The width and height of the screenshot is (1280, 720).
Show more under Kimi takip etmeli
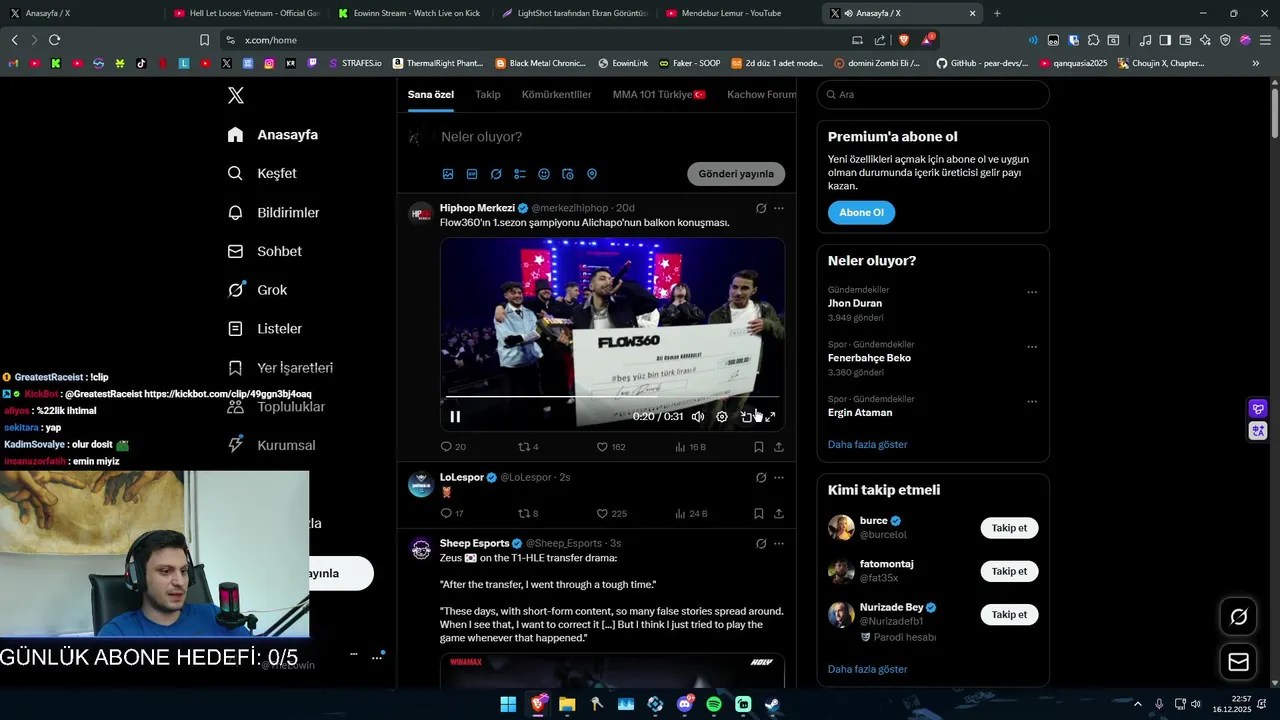tap(868, 670)
